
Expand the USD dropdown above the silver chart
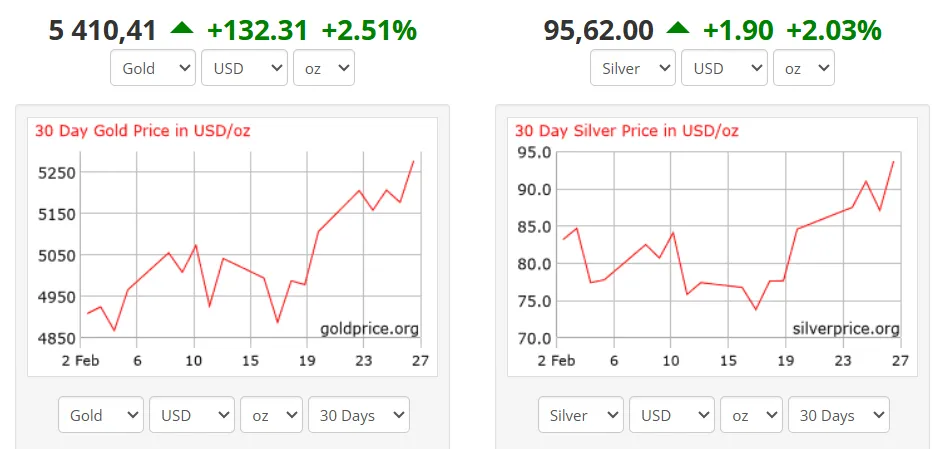pos(724,68)
